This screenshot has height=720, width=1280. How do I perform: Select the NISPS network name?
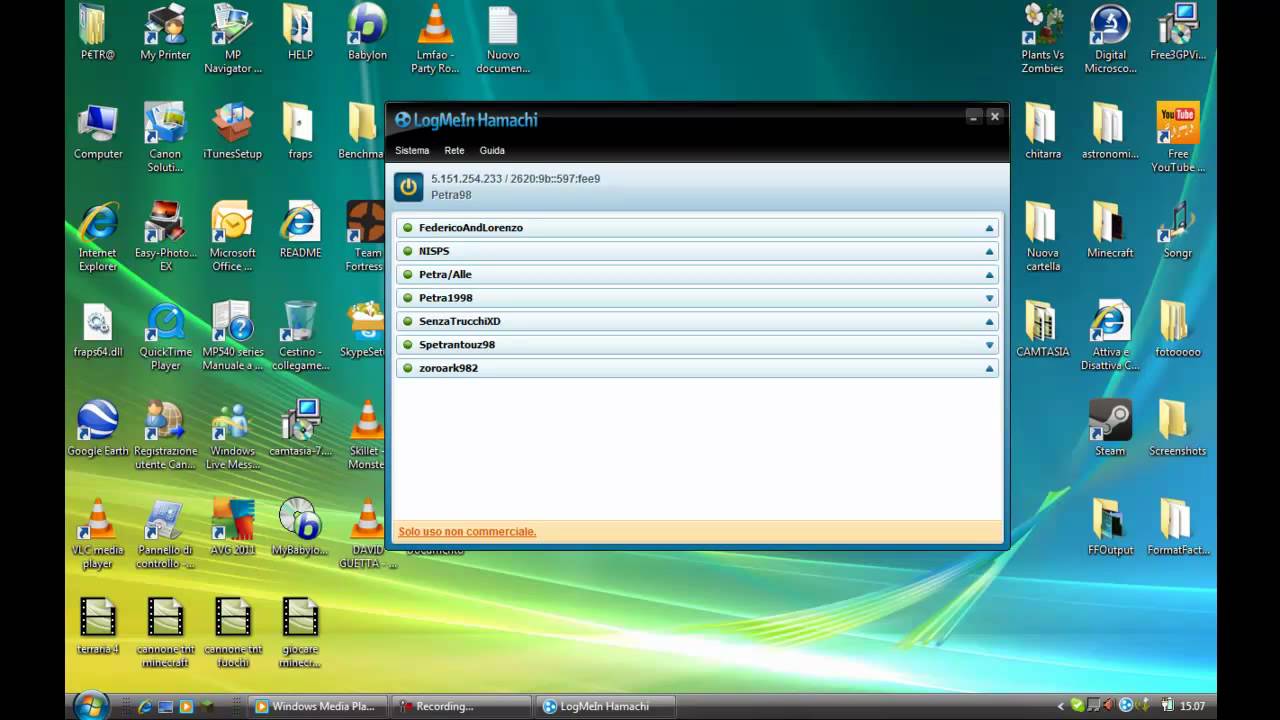(x=434, y=251)
